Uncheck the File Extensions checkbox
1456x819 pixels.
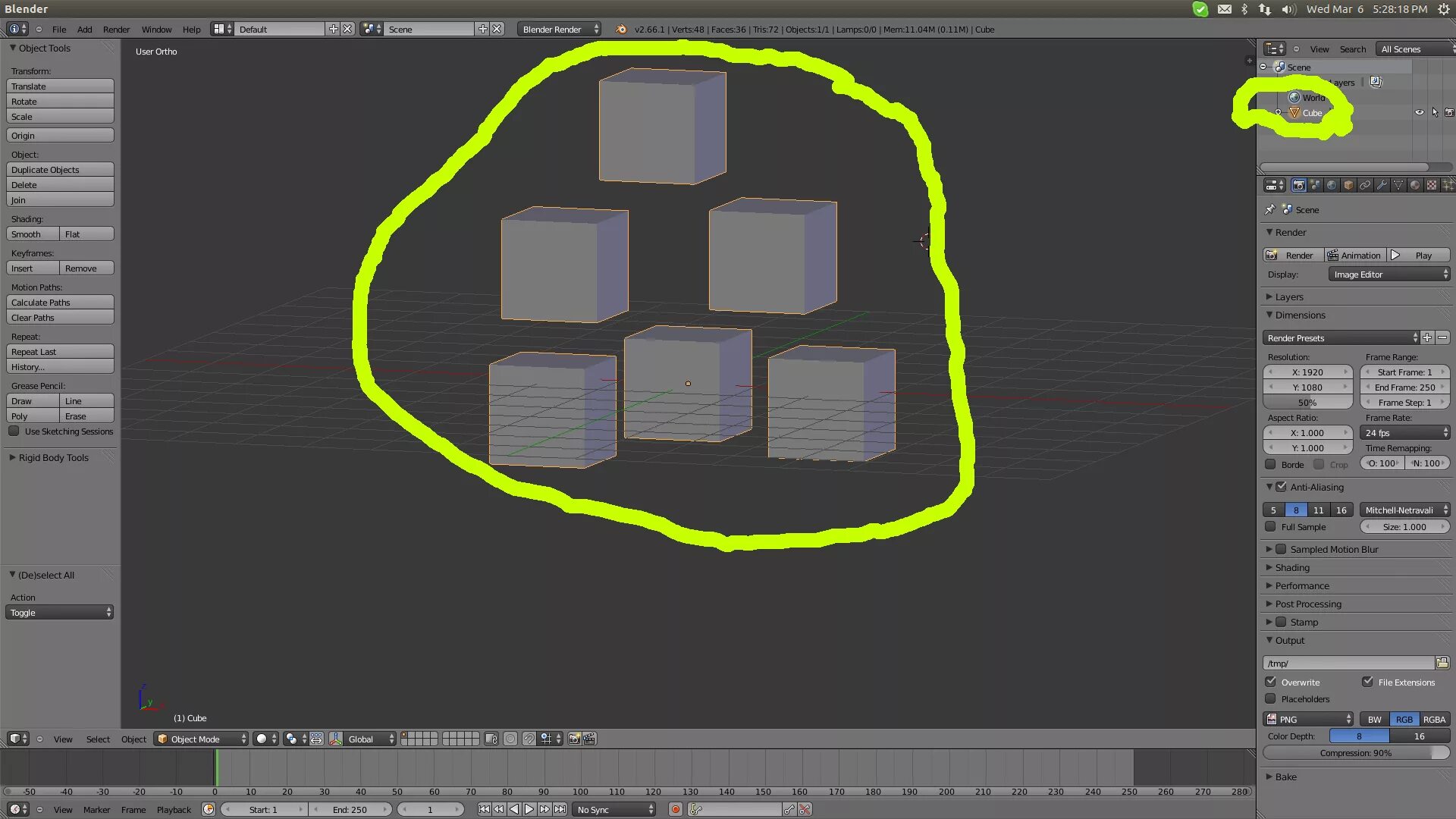coord(1367,682)
